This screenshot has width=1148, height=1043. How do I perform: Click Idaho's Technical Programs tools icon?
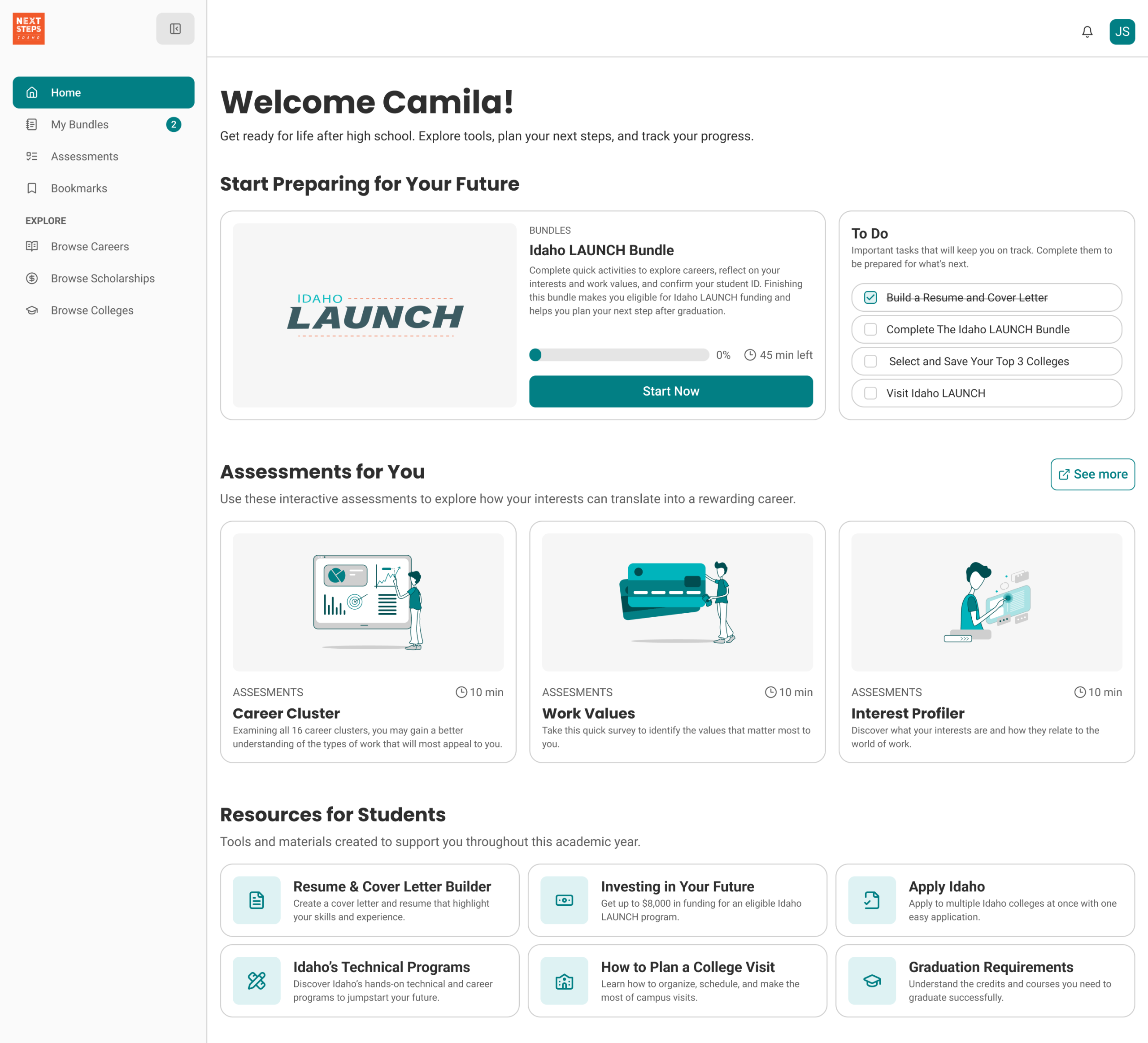click(x=256, y=980)
